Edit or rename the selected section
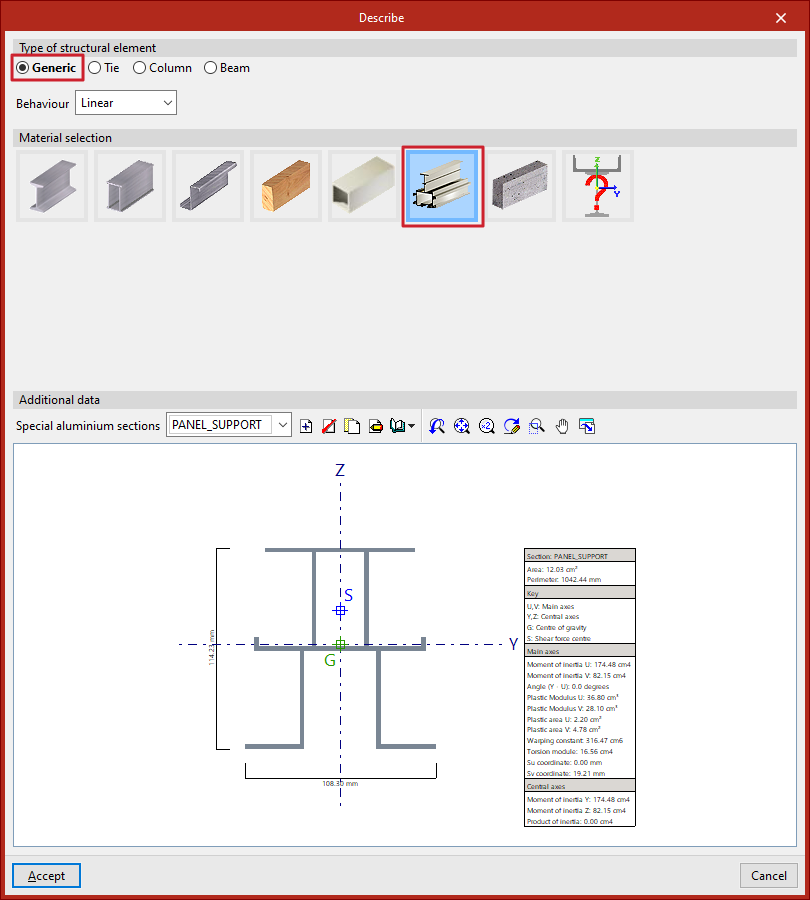810x900 pixels. coord(375,426)
